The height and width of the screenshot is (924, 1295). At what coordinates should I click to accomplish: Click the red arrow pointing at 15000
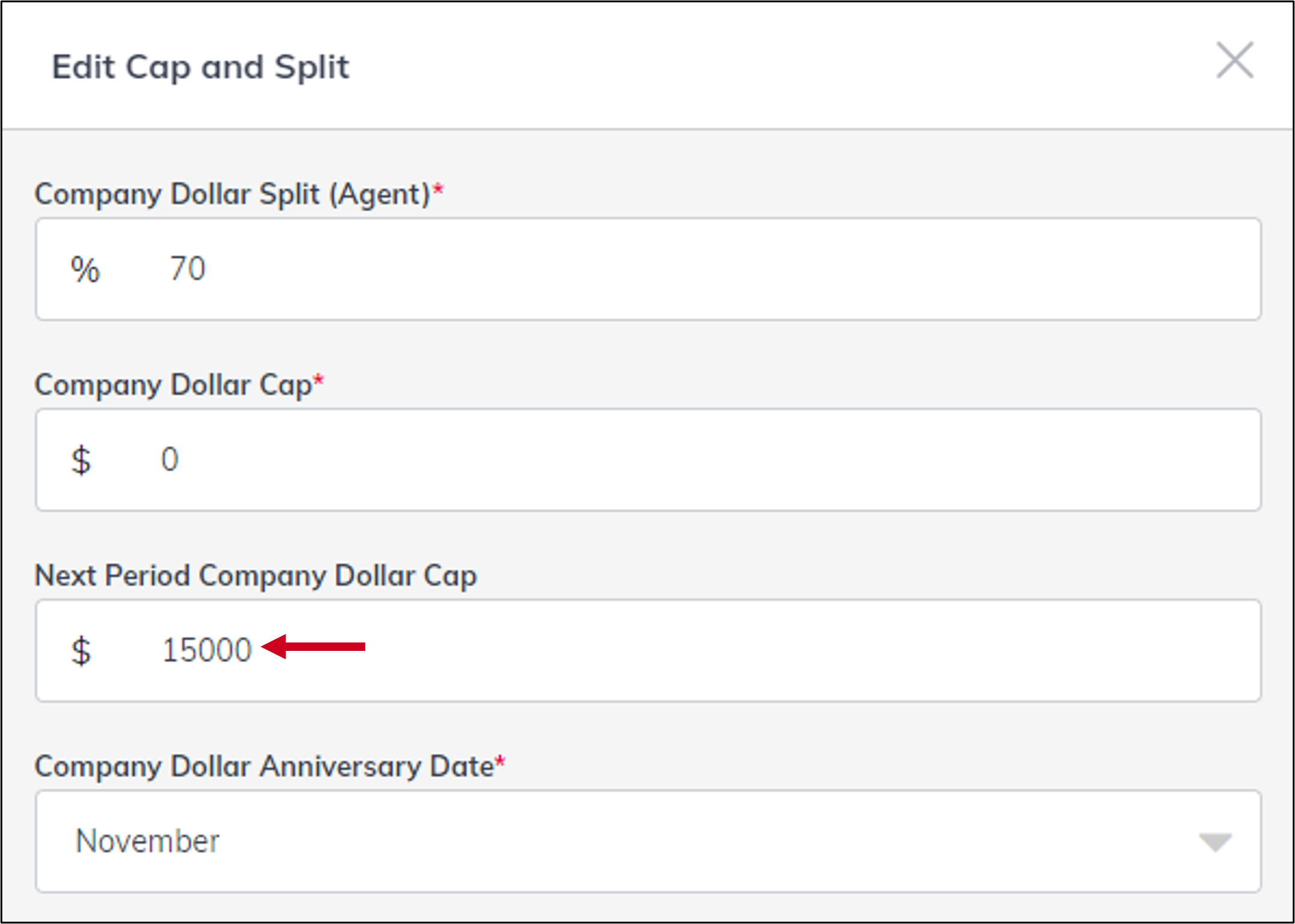tap(314, 647)
